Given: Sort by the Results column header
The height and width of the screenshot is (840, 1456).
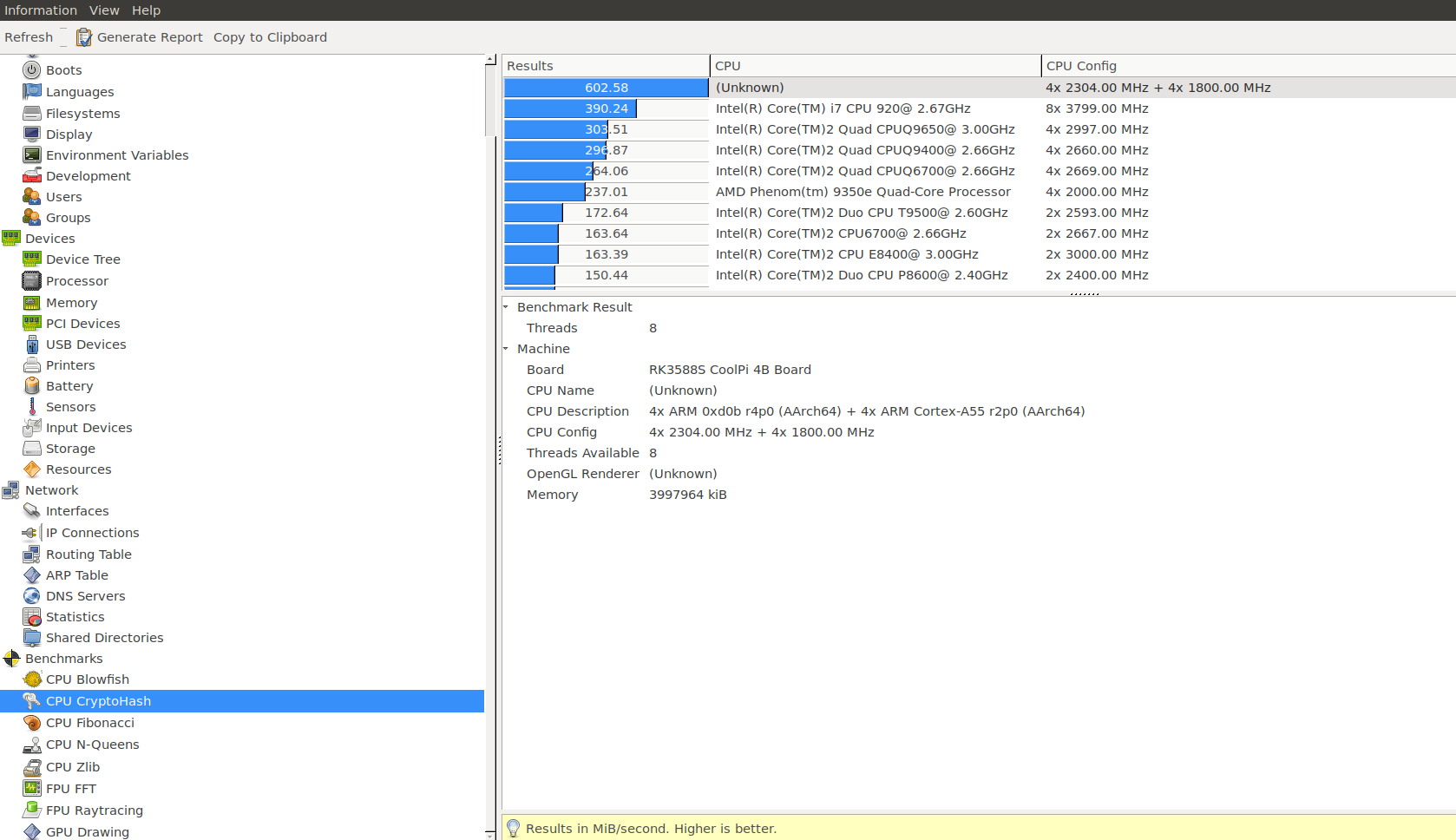Looking at the screenshot, I should click(x=606, y=66).
